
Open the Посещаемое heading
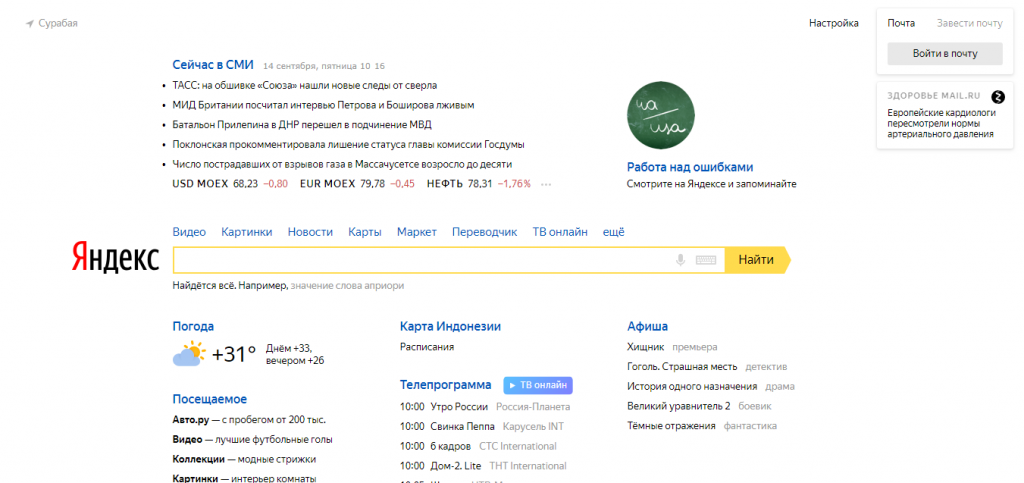(x=210, y=399)
